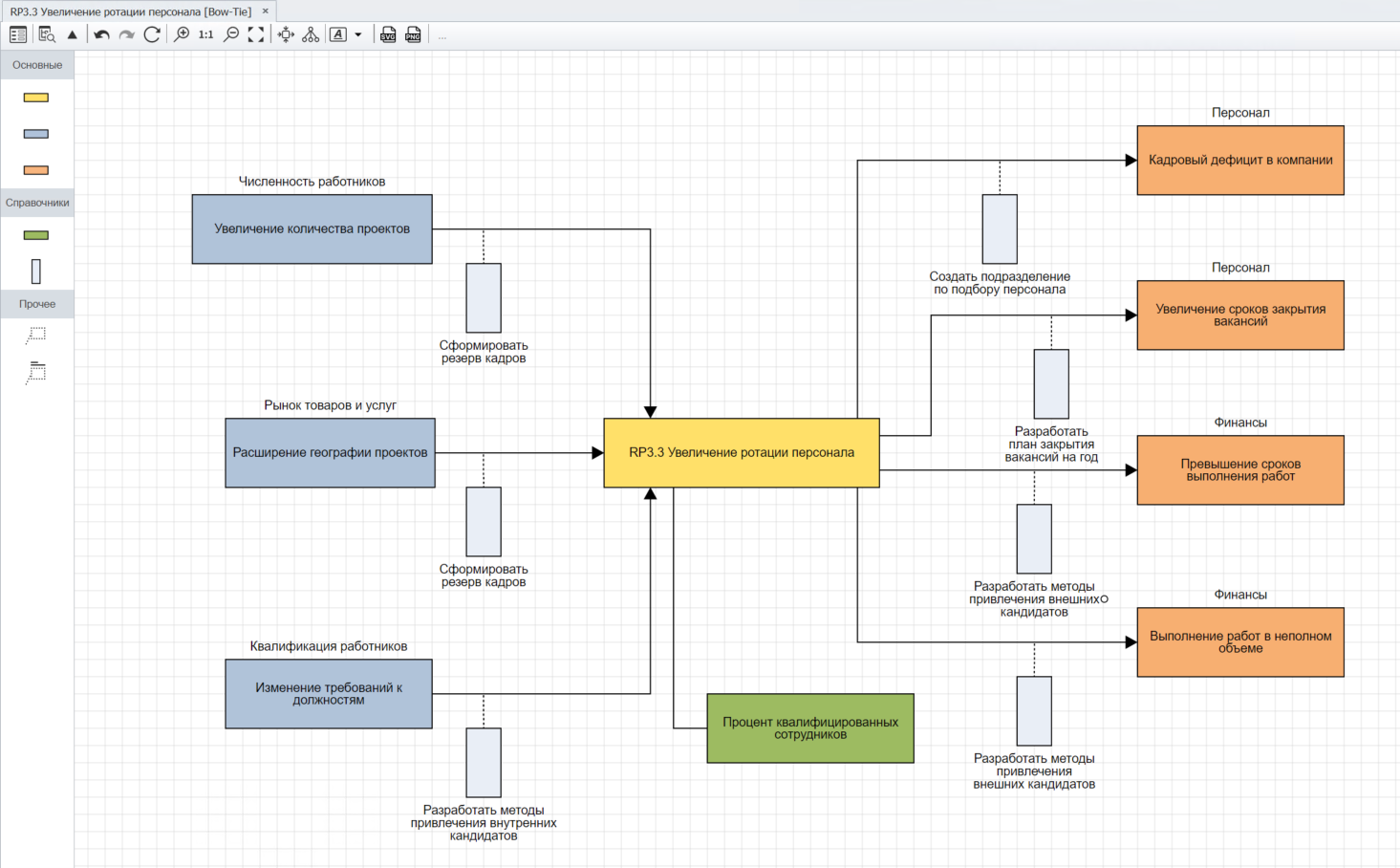
Task: Click the fit-to-screen icon
Action: [256, 34]
